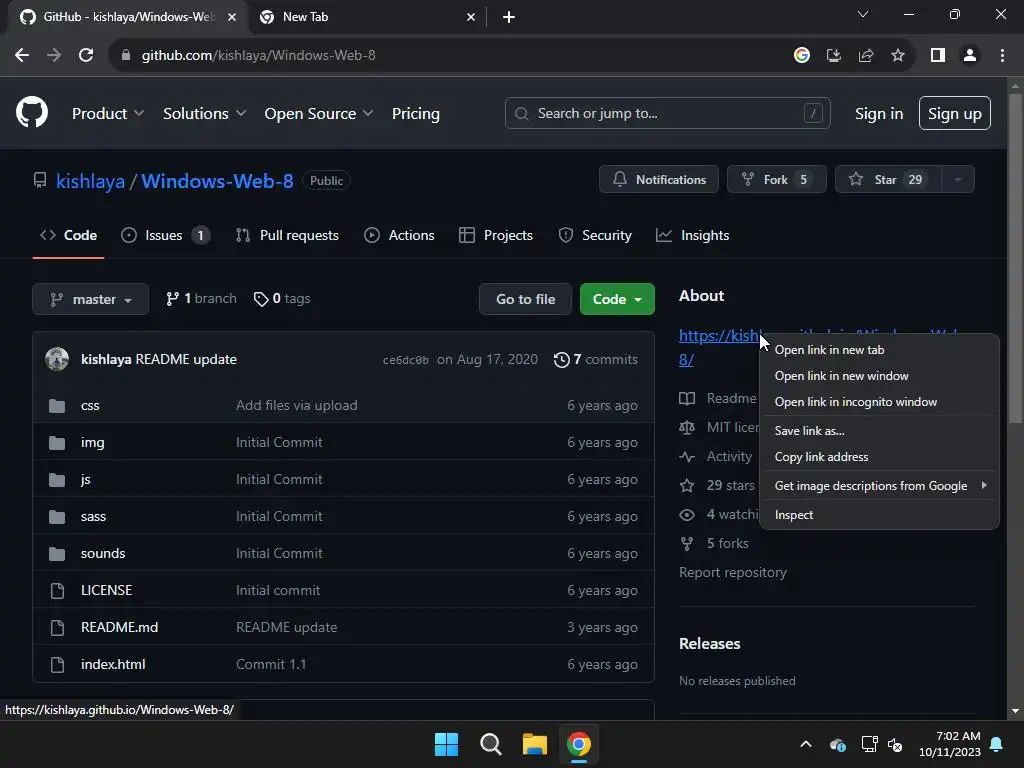The image size is (1024, 768).
Task: Open the Windows notification bell
Action: coord(997,744)
